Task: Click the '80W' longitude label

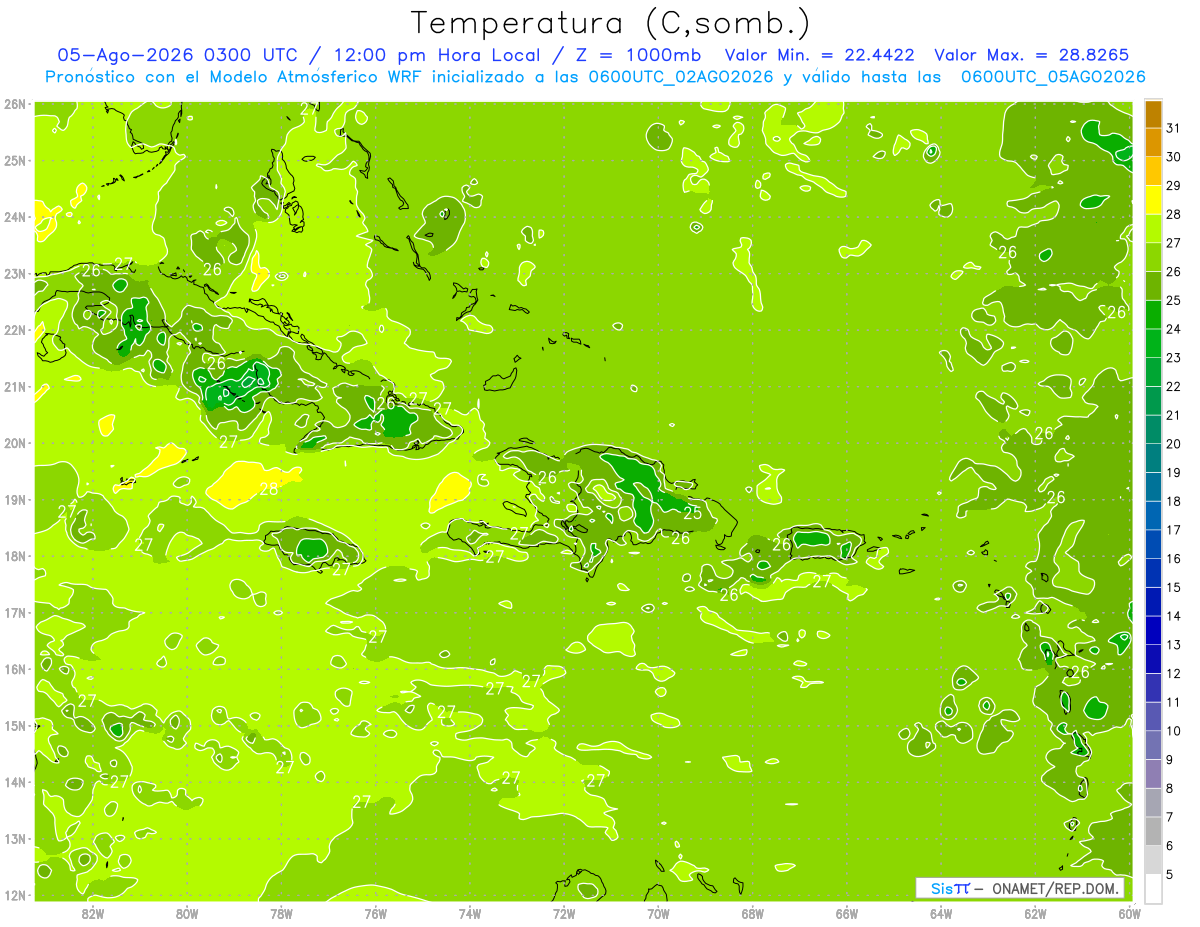Action: tap(187, 913)
